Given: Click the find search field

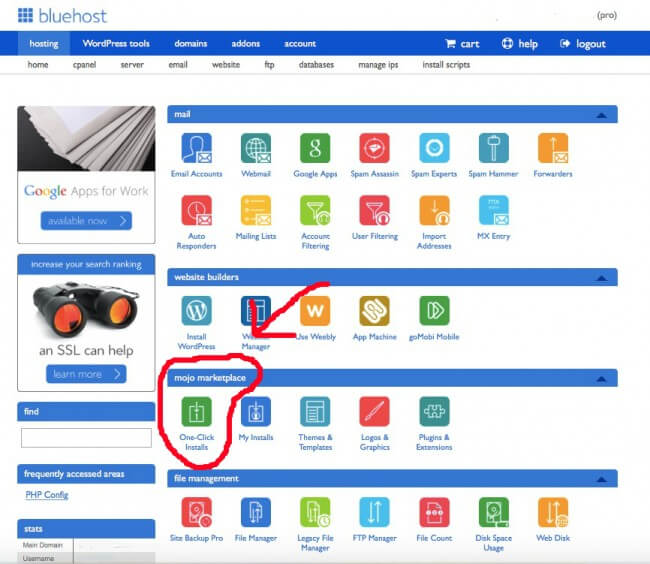Looking at the screenshot, I should (86, 437).
